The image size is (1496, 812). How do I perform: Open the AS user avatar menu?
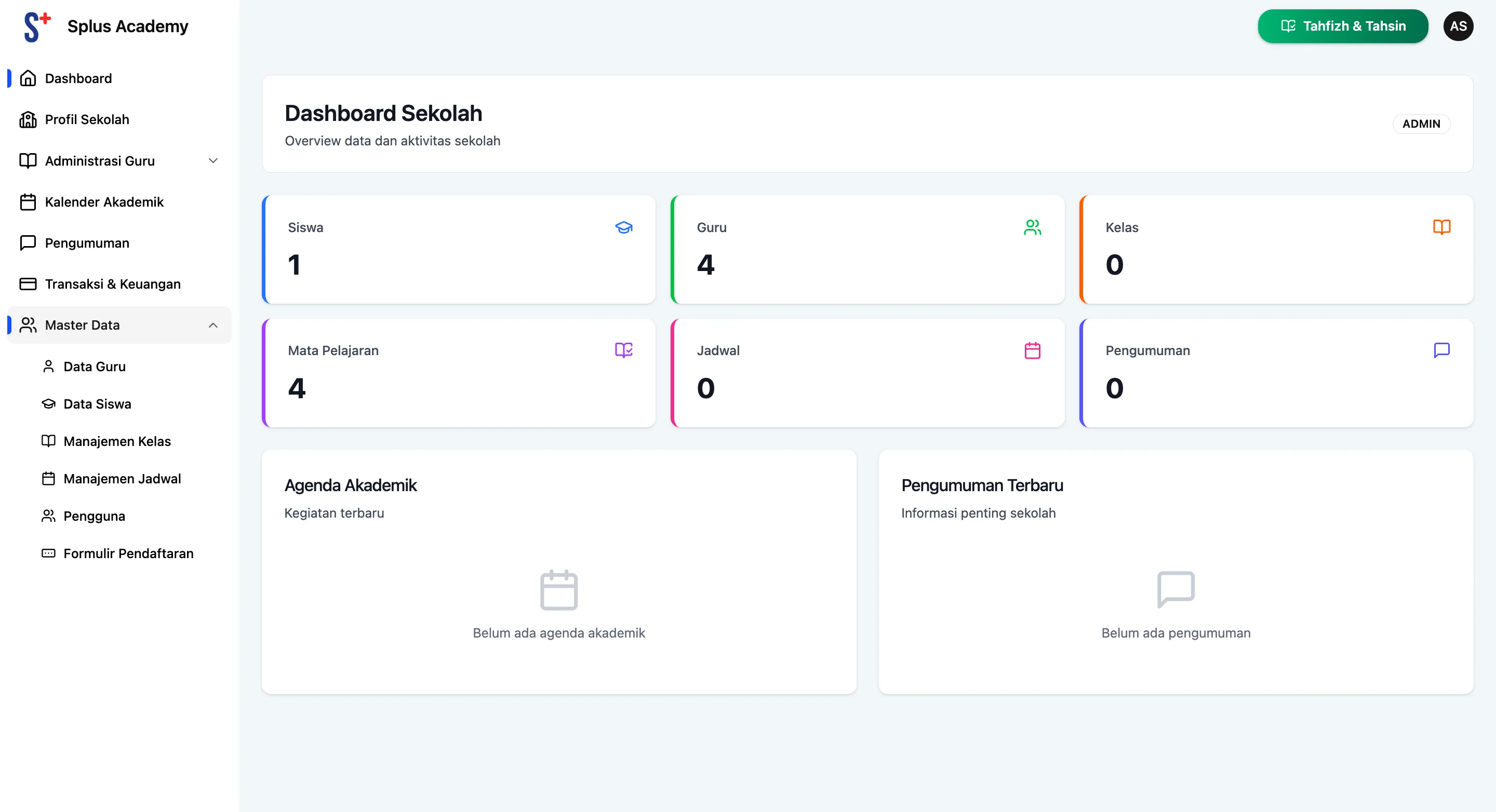[x=1458, y=26]
